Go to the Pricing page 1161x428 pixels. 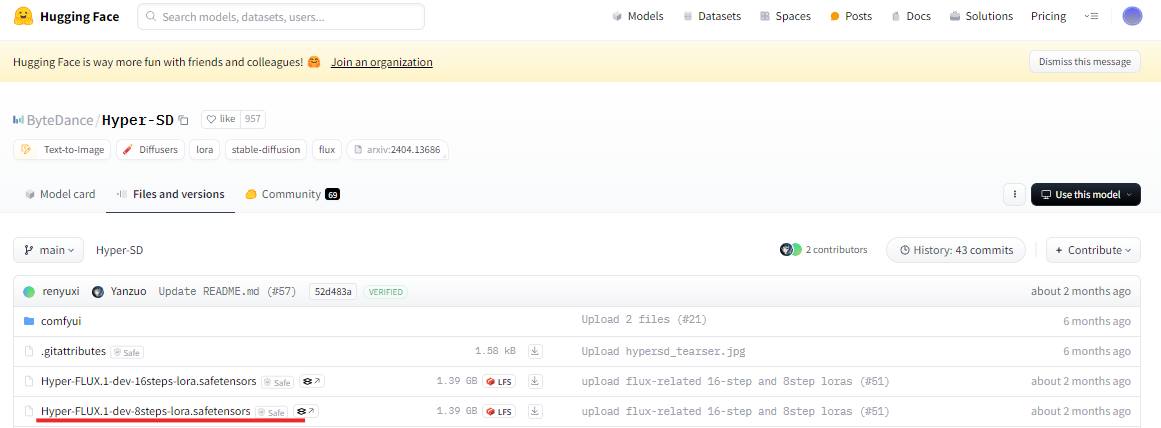(x=1048, y=16)
